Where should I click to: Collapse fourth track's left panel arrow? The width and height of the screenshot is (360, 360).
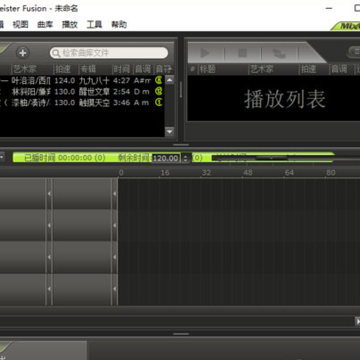click(49, 289)
